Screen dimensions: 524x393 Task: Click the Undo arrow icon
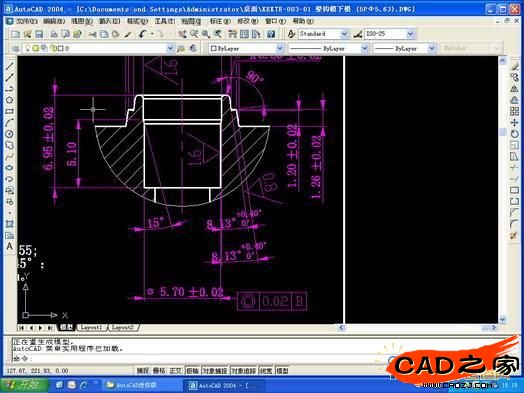[143, 34]
